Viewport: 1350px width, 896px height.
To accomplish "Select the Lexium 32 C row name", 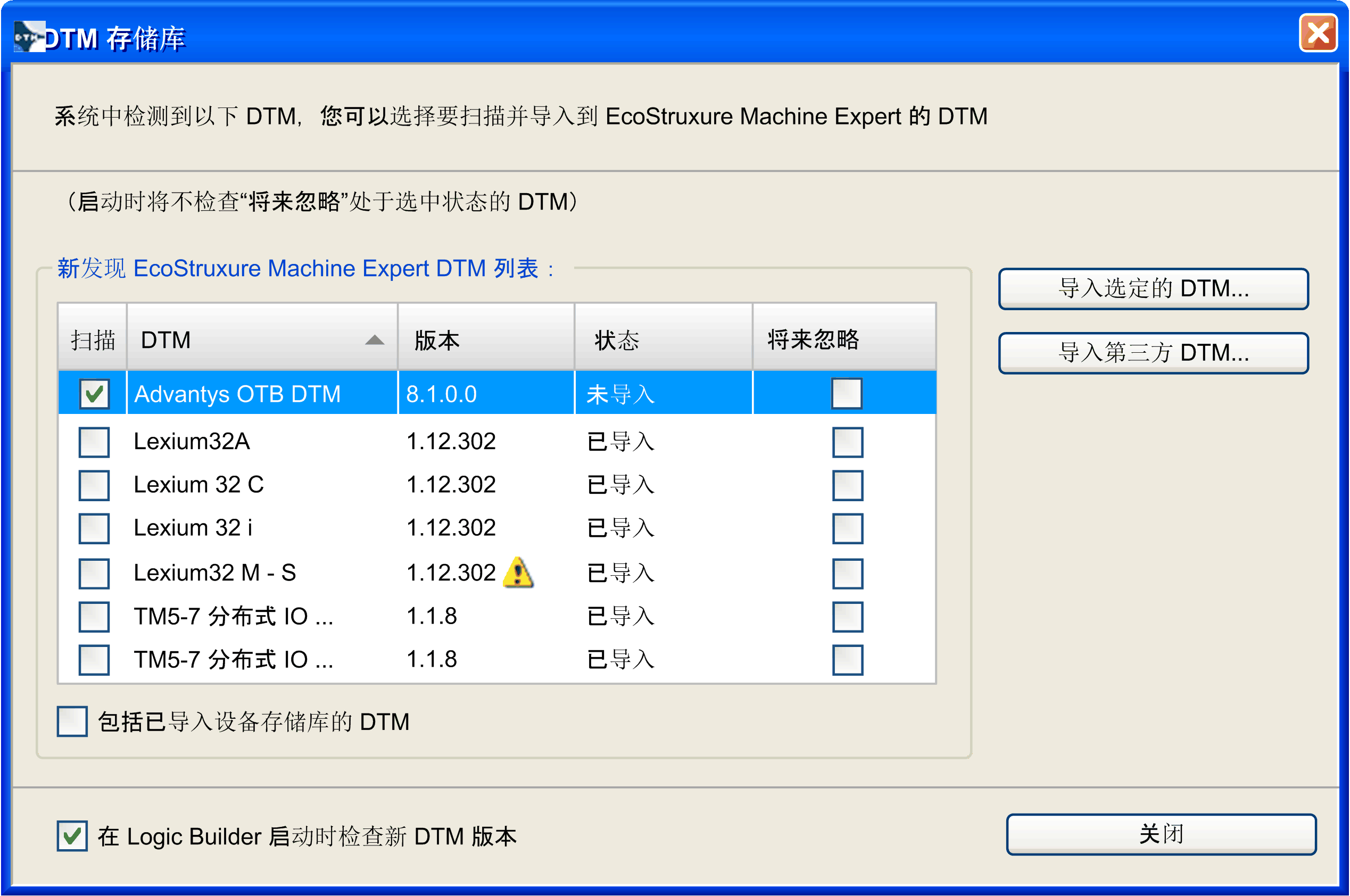I will (x=199, y=485).
